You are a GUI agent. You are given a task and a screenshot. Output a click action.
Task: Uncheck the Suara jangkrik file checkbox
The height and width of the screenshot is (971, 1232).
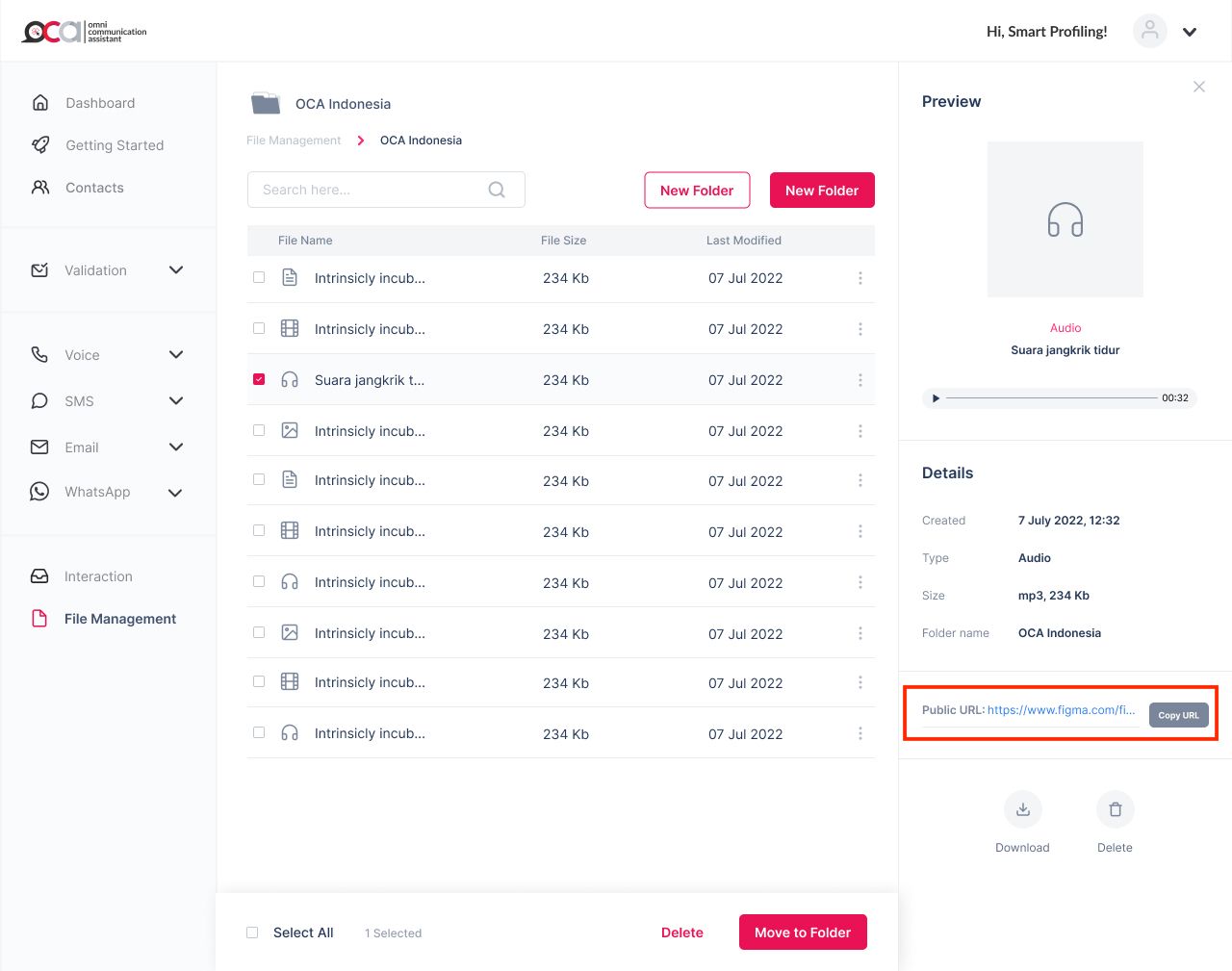tap(259, 379)
